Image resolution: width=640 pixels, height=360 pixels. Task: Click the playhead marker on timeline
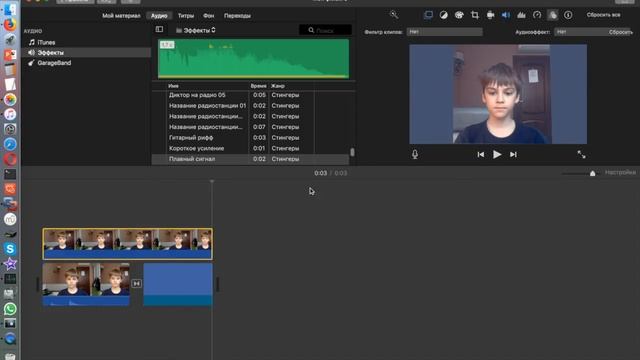click(212, 181)
